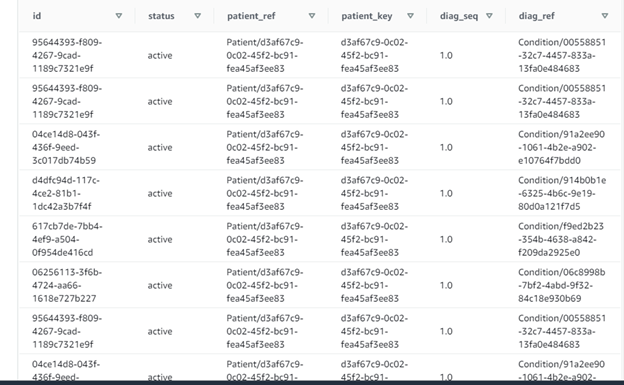Viewport: 624px width, 385px height.
Task: Select the first row id cell 95644393-f809
Action: pos(67,55)
